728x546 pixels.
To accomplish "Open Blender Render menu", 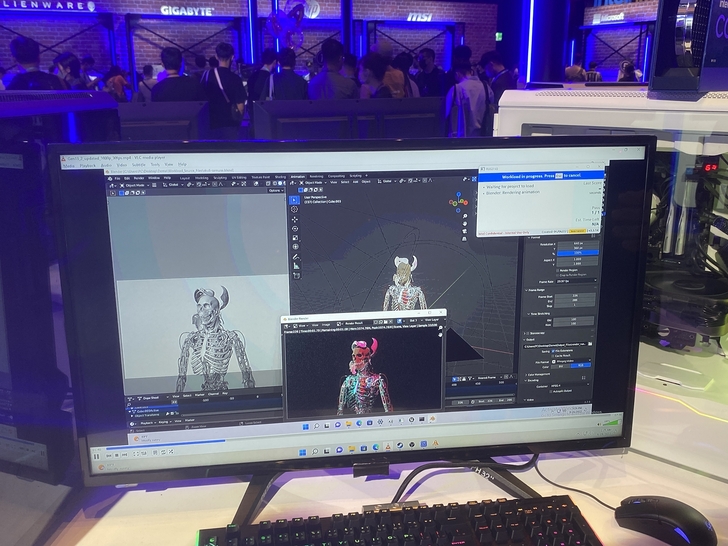I will click(x=139, y=178).
